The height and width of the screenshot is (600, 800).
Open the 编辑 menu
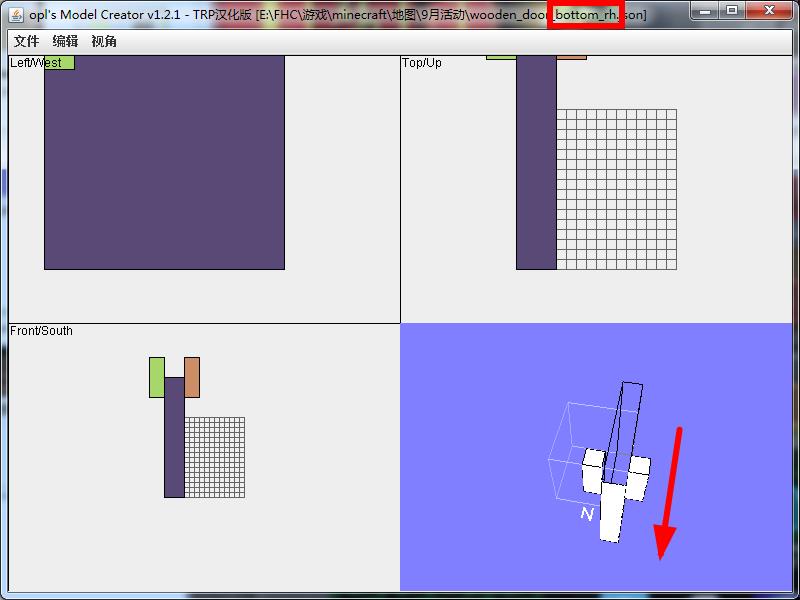click(65, 42)
